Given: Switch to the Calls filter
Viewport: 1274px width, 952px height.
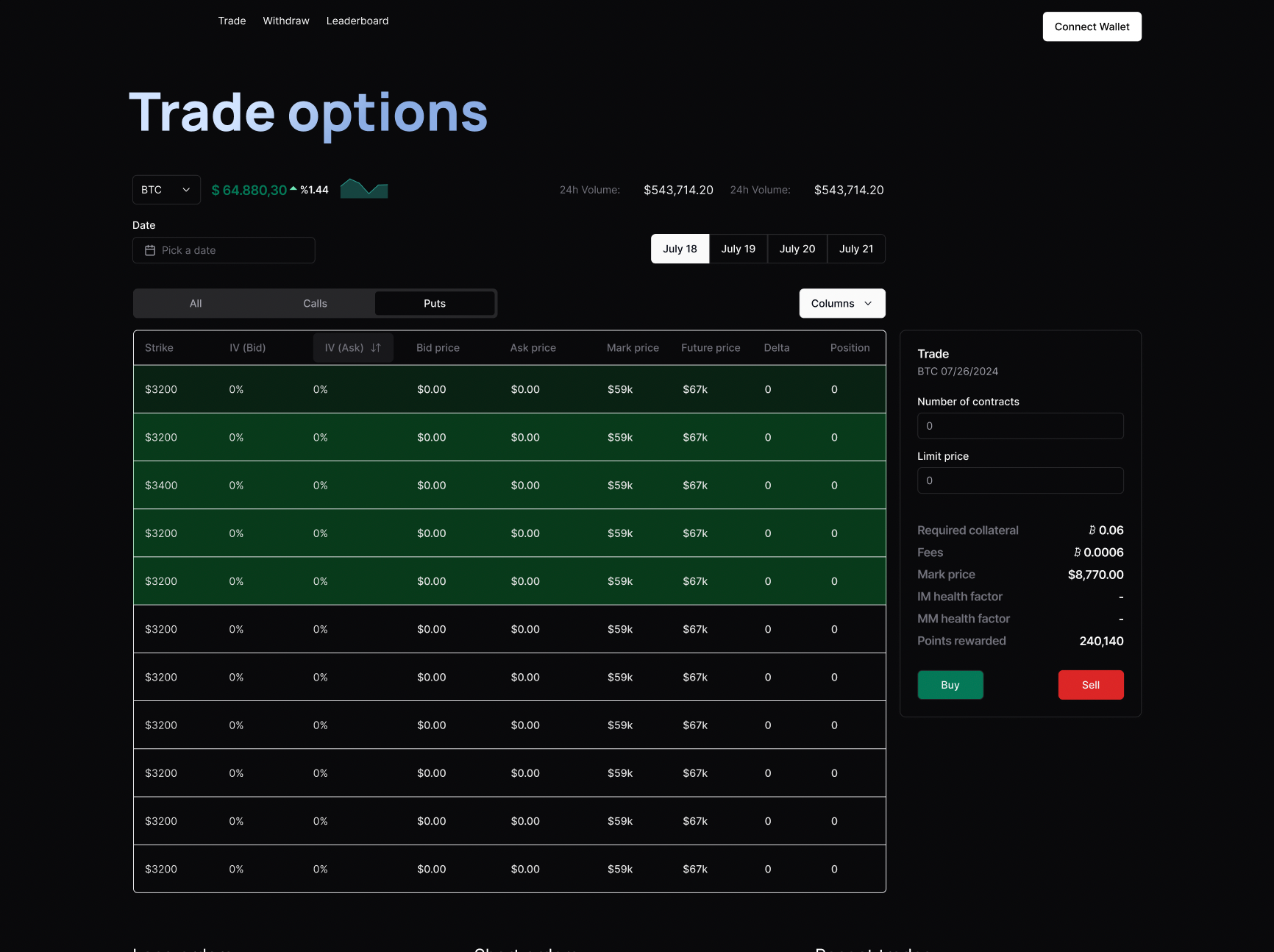Looking at the screenshot, I should point(315,303).
